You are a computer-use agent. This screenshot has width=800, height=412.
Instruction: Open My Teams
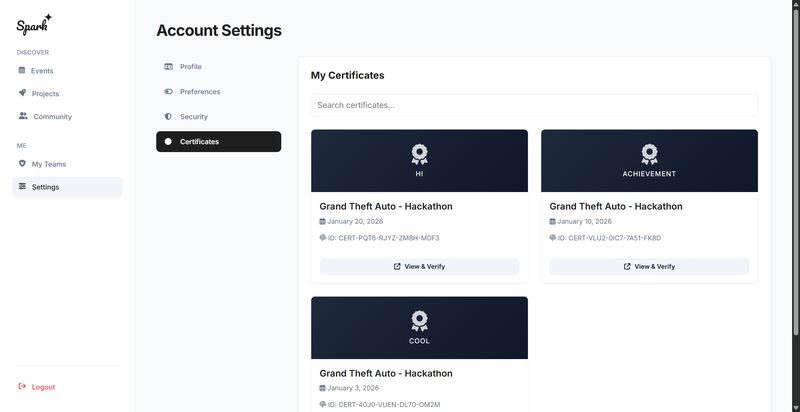pyautogui.click(x=67, y=164)
